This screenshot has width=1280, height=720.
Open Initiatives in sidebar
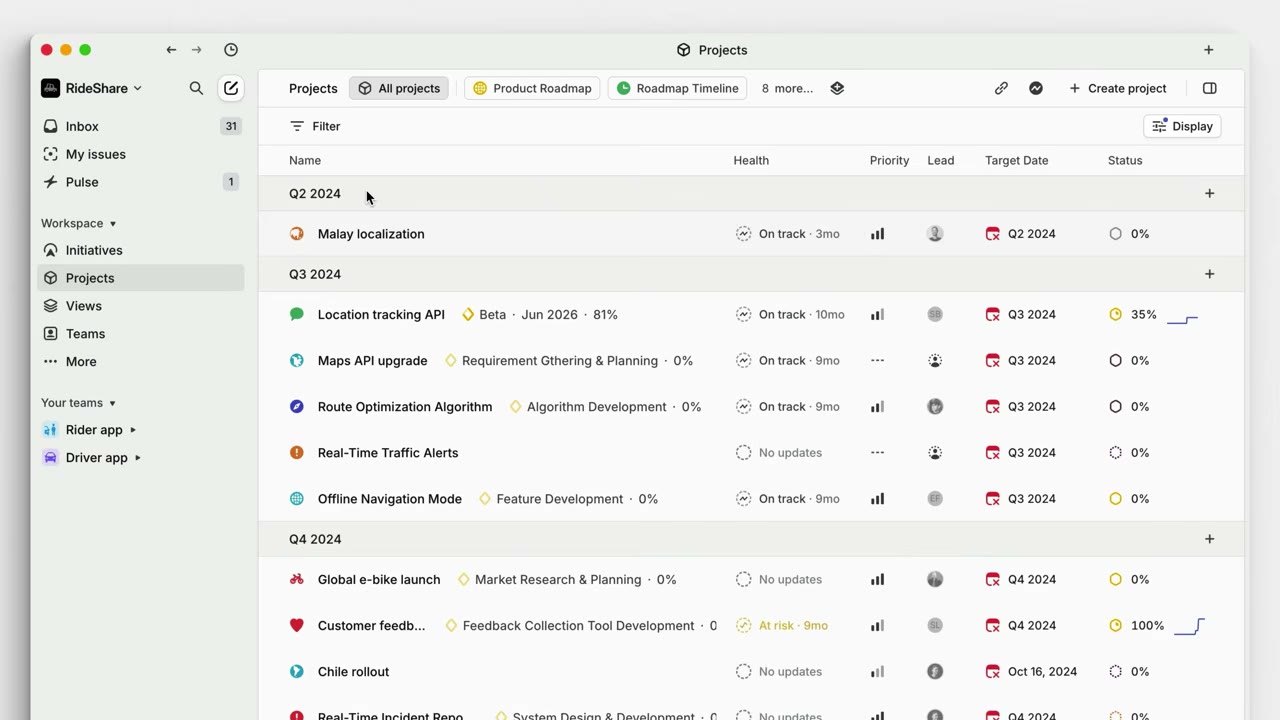pos(141,250)
